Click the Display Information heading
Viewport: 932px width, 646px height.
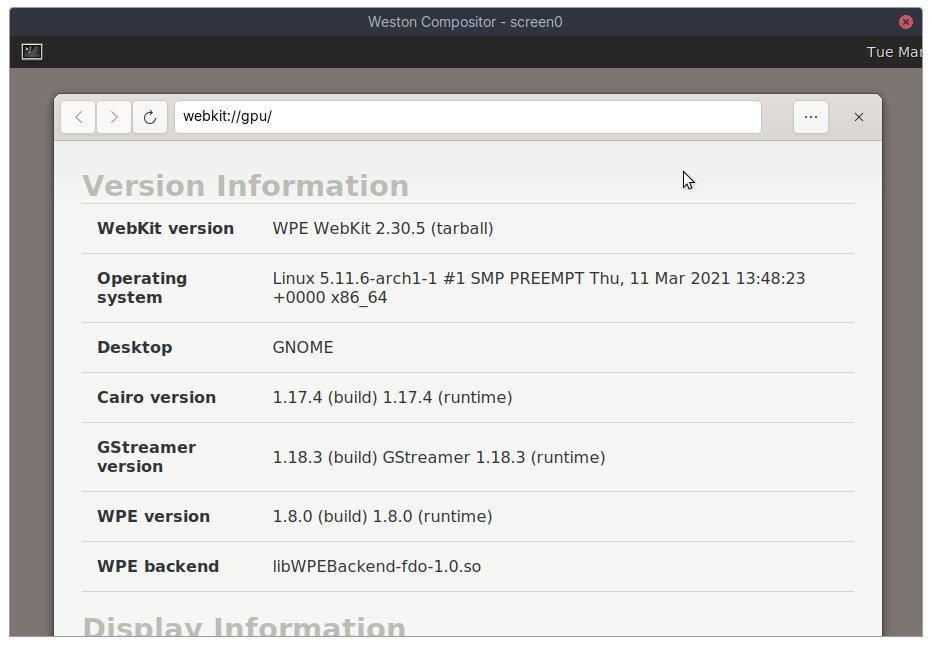(244, 626)
